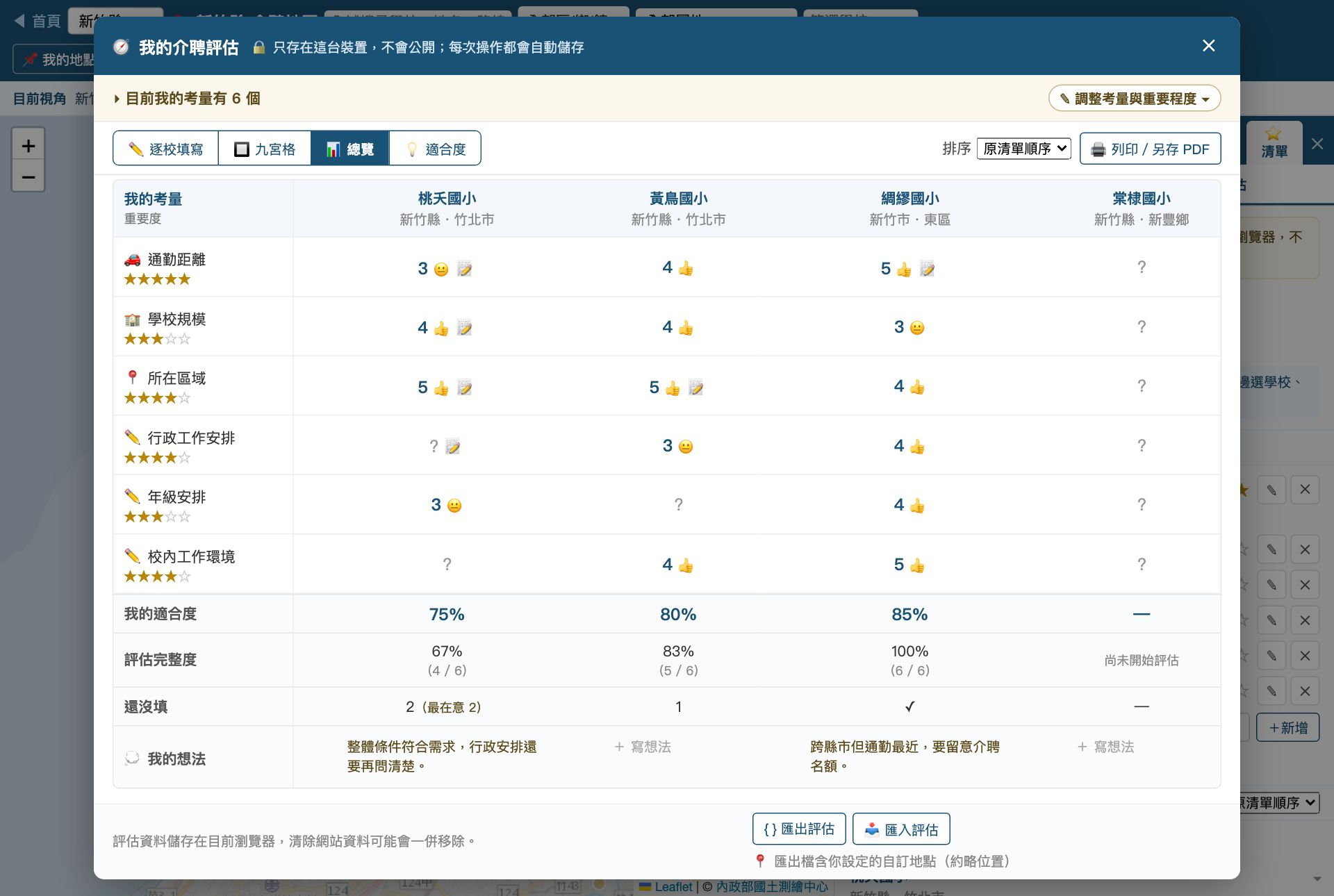This screenshot has height=896, width=1334.
Task: Click unrated cell for 黃鳥國小 年級安排
Action: (679, 505)
